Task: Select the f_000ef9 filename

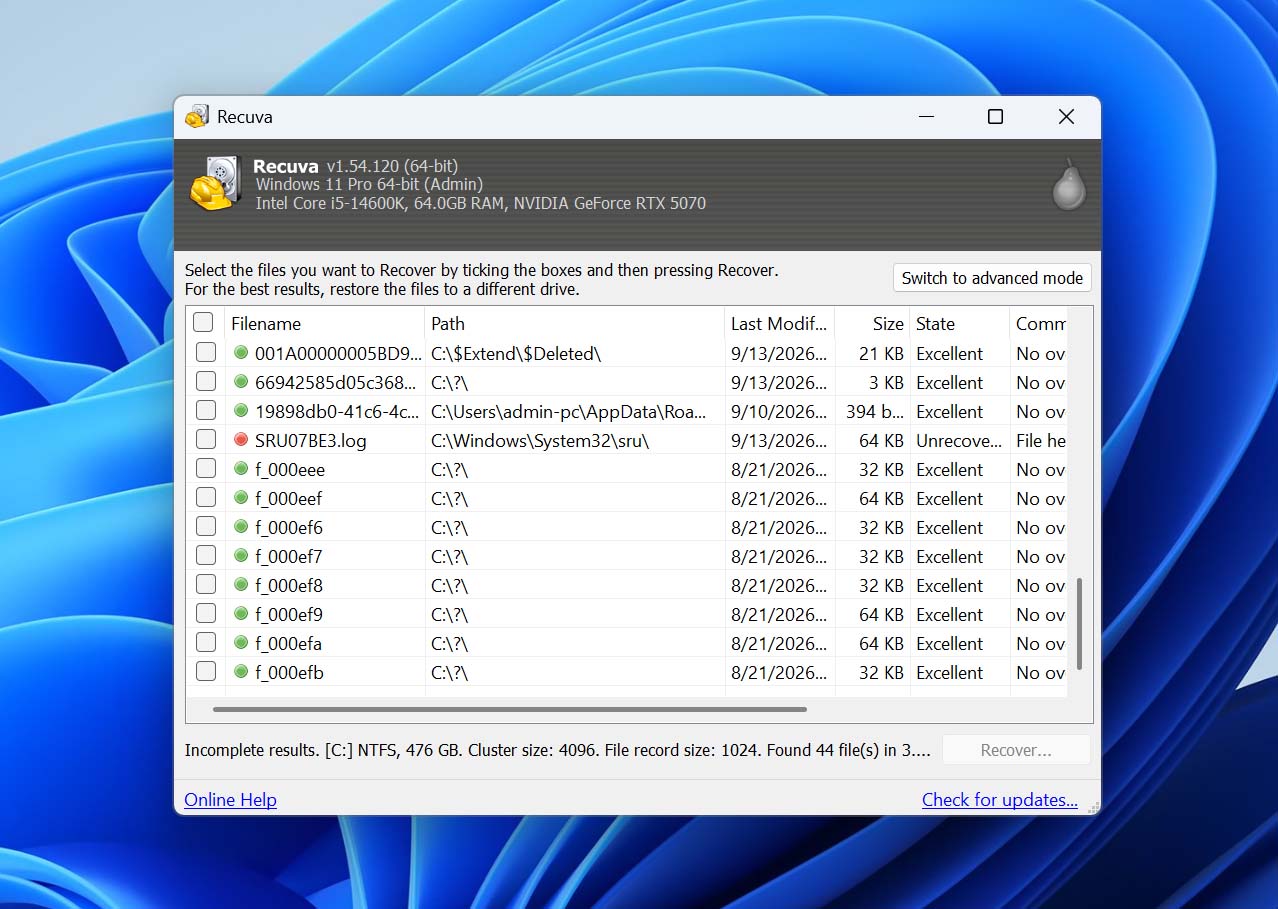Action: point(289,614)
